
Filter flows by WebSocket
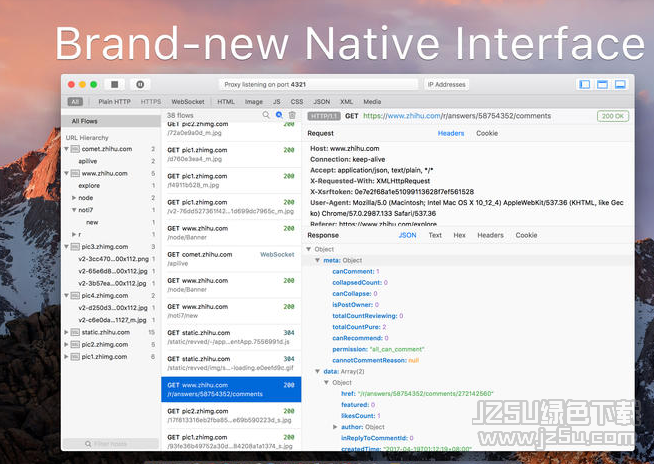(x=188, y=101)
